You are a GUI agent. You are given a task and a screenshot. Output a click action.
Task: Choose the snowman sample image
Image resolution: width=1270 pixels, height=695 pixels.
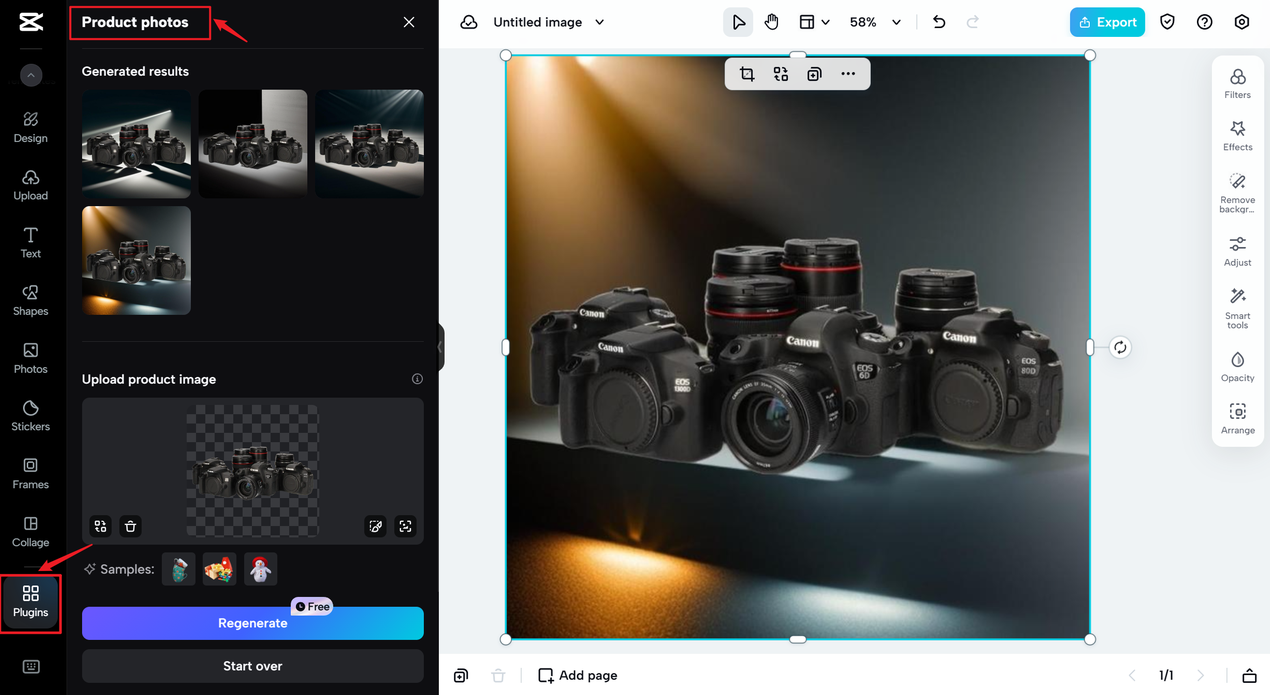click(260, 569)
